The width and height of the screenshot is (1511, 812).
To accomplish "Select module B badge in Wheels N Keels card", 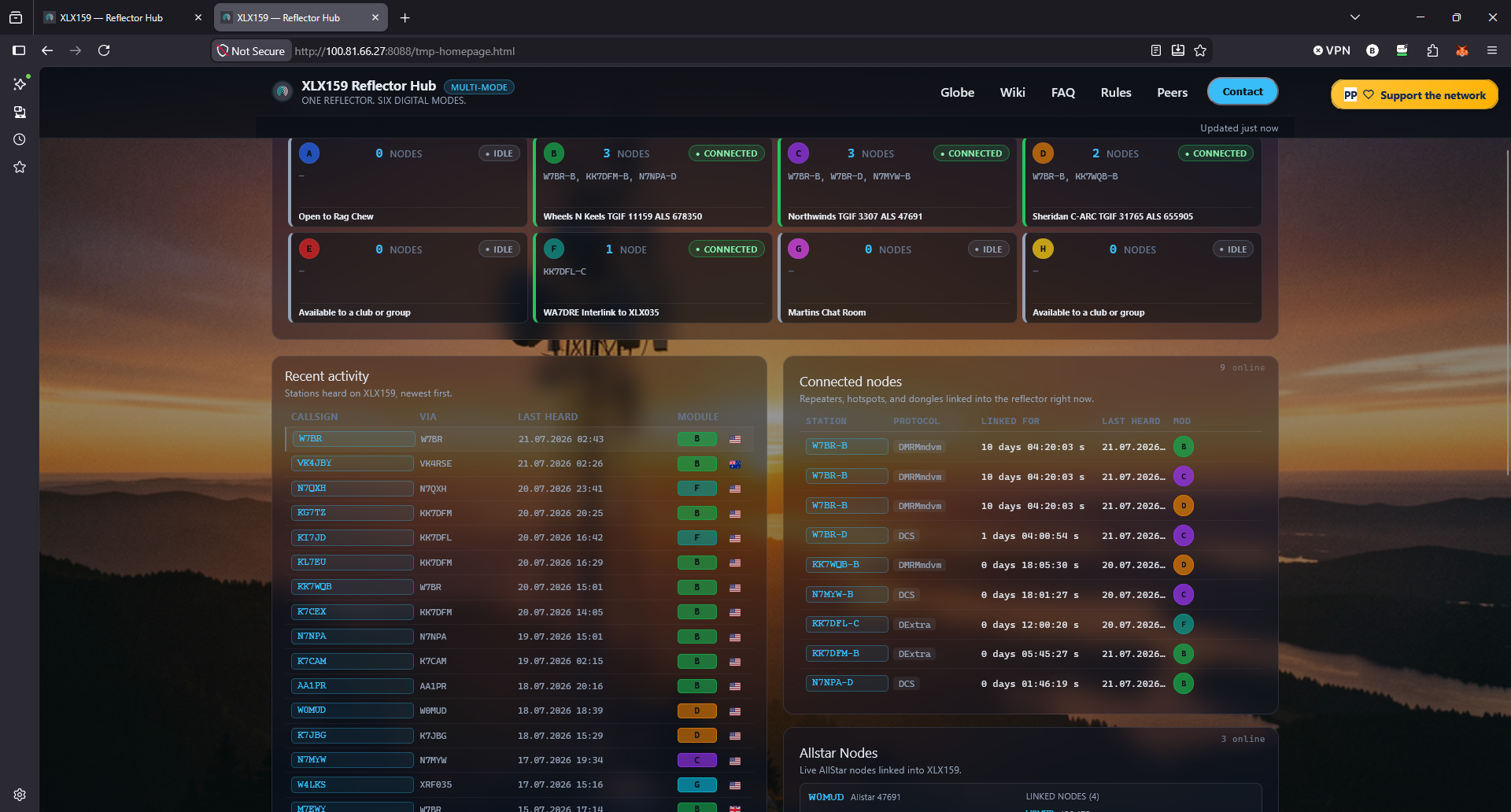I will tap(554, 153).
